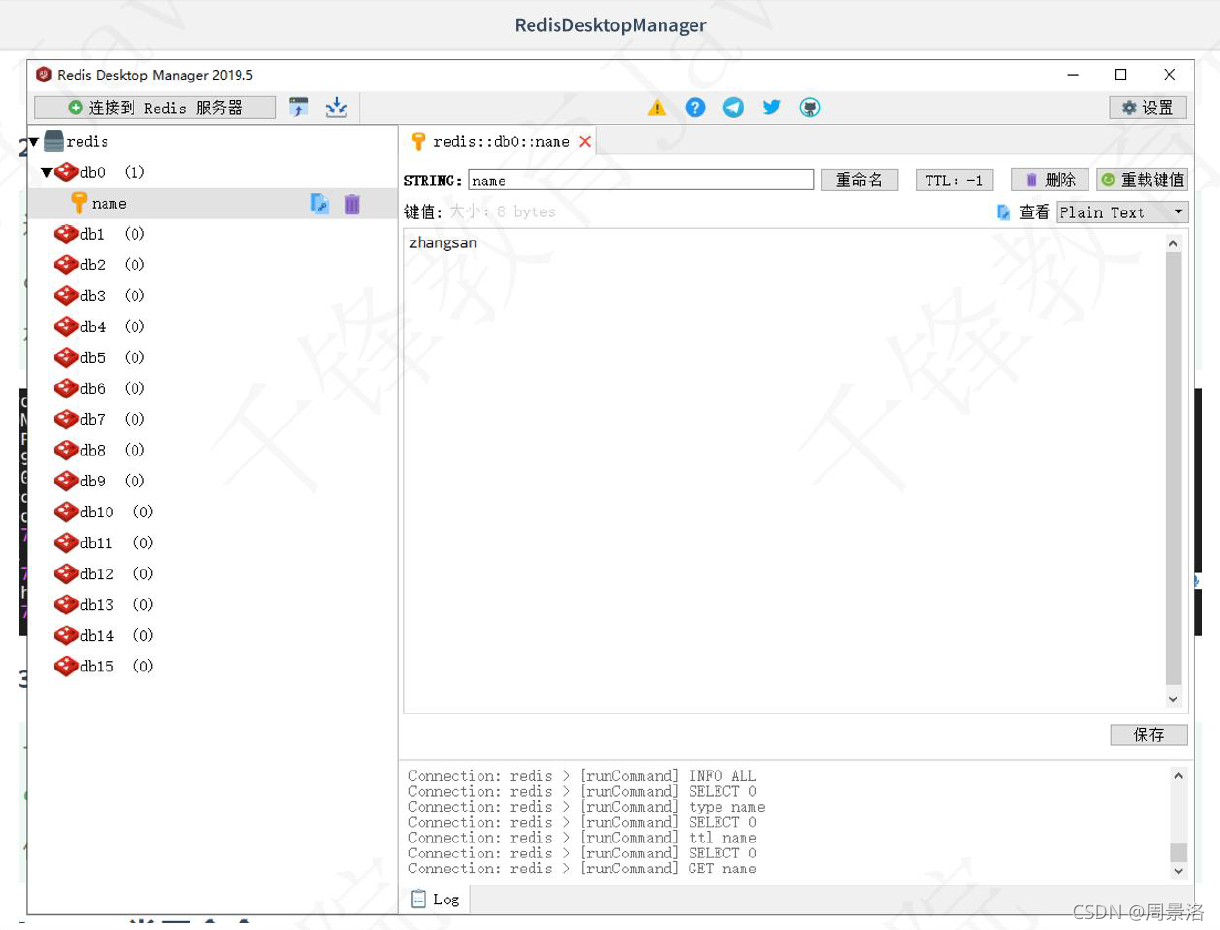Image resolution: width=1220 pixels, height=930 pixels.
Task: Click the import connections icon
Action: (299, 107)
